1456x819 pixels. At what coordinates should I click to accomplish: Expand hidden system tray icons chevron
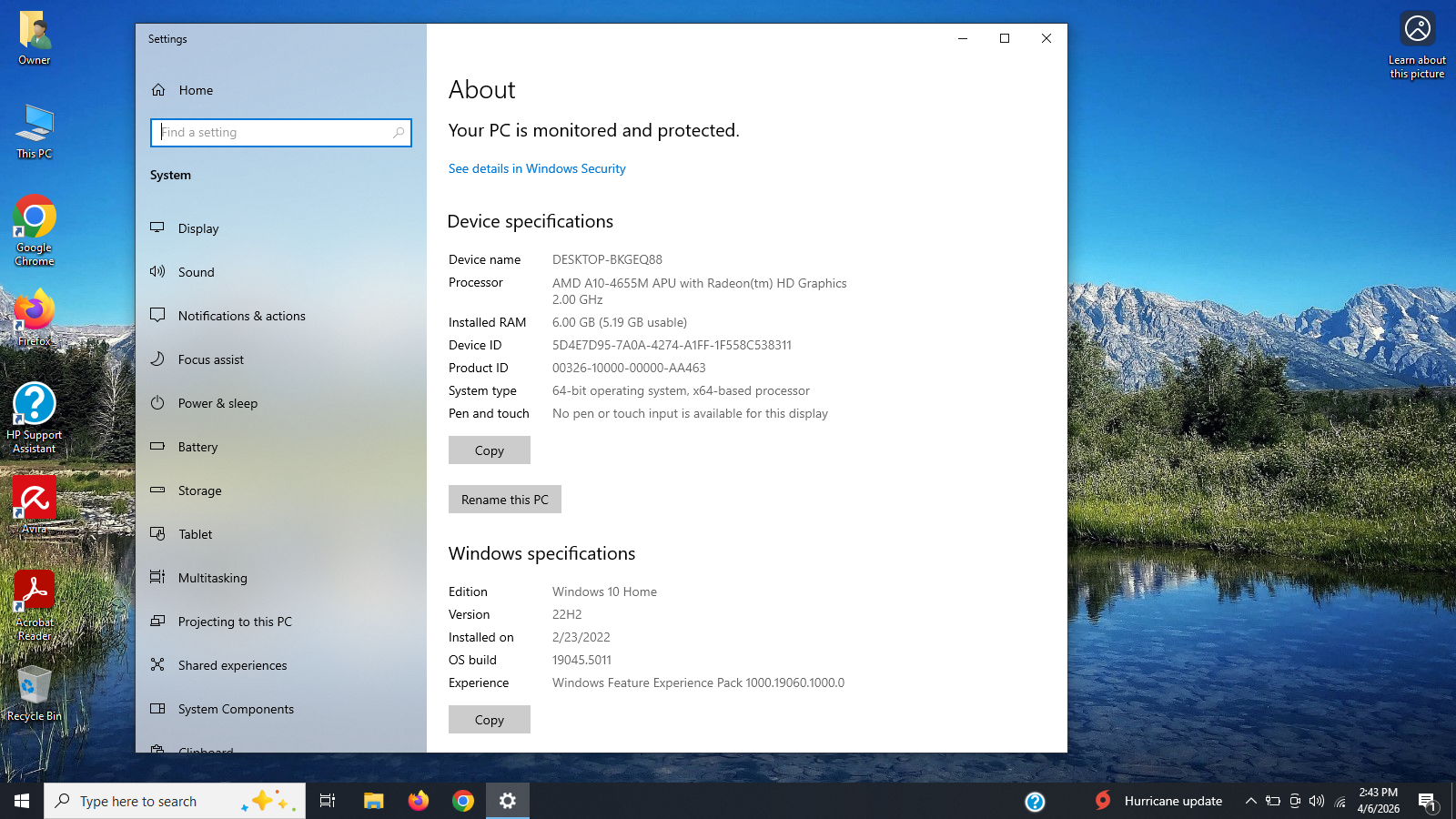pyautogui.click(x=1250, y=801)
